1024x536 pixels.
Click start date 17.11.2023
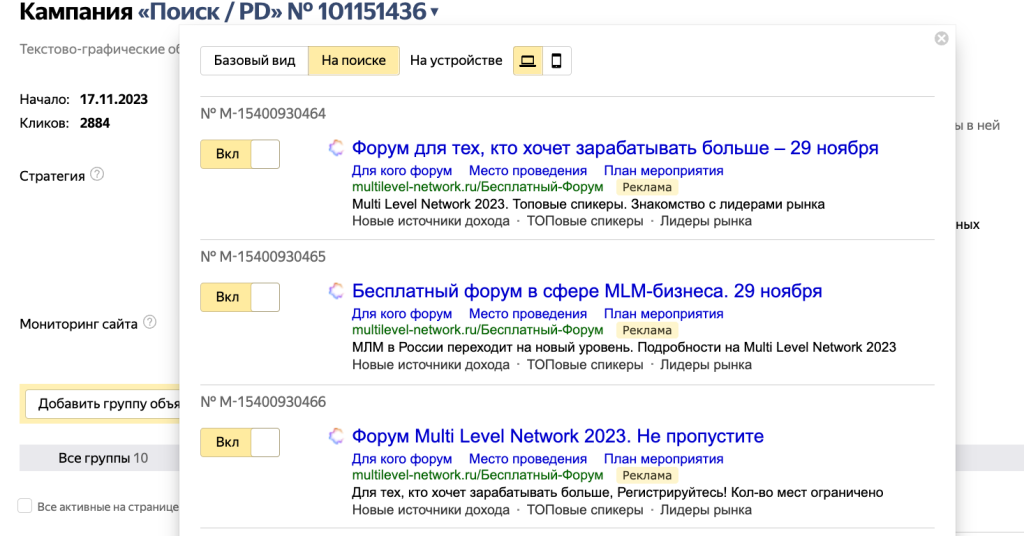[x=114, y=99]
